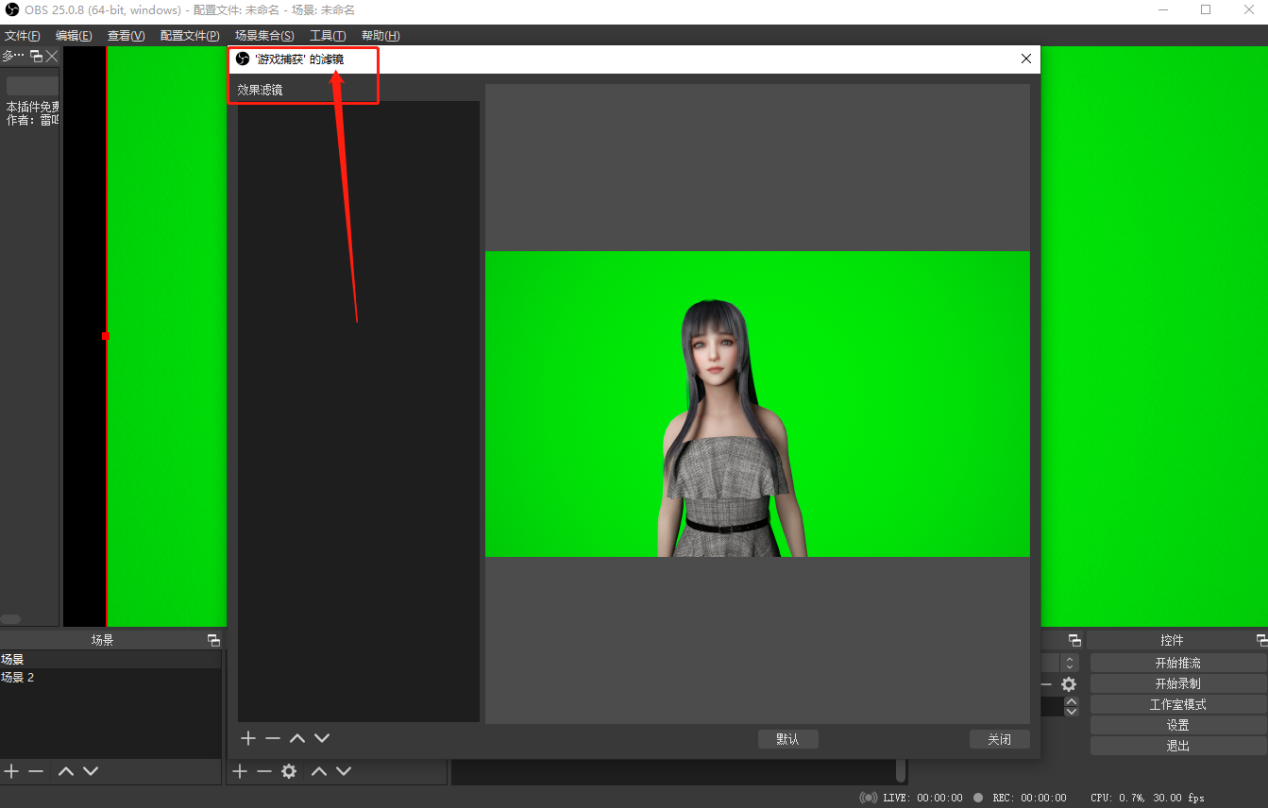
Task: Undock the 场景 panel using float icon
Action: click(x=213, y=640)
